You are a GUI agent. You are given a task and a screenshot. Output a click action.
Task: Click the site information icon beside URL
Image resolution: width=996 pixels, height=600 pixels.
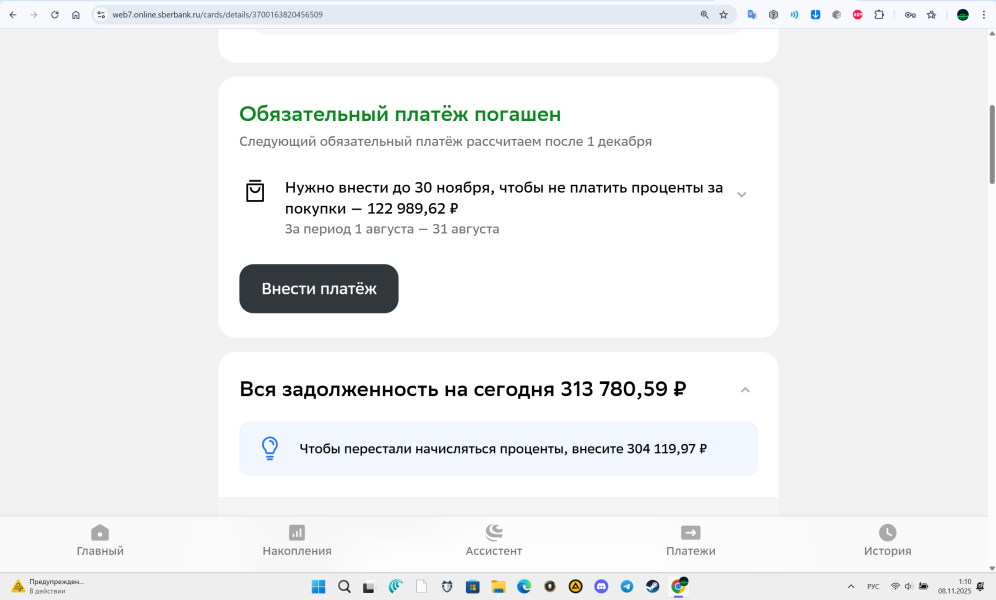(101, 15)
